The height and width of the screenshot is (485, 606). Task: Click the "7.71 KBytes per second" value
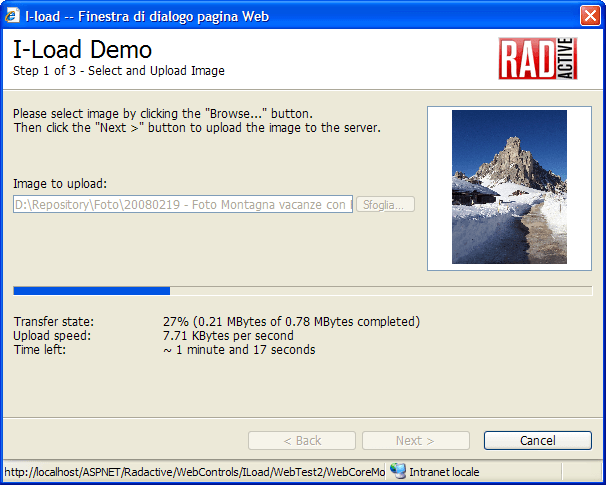click(228, 335)
